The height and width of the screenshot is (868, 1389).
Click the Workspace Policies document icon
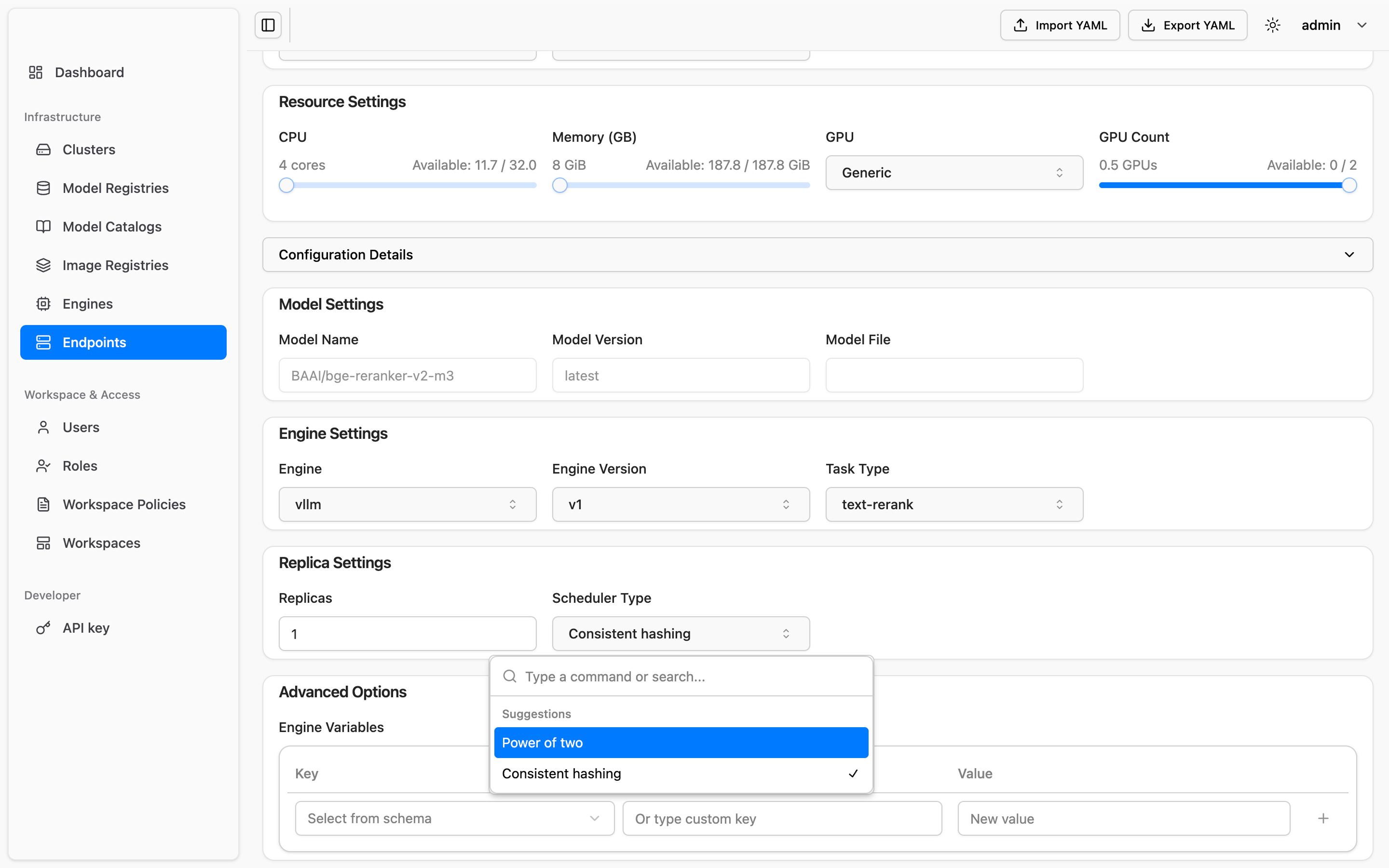[43, 504]
